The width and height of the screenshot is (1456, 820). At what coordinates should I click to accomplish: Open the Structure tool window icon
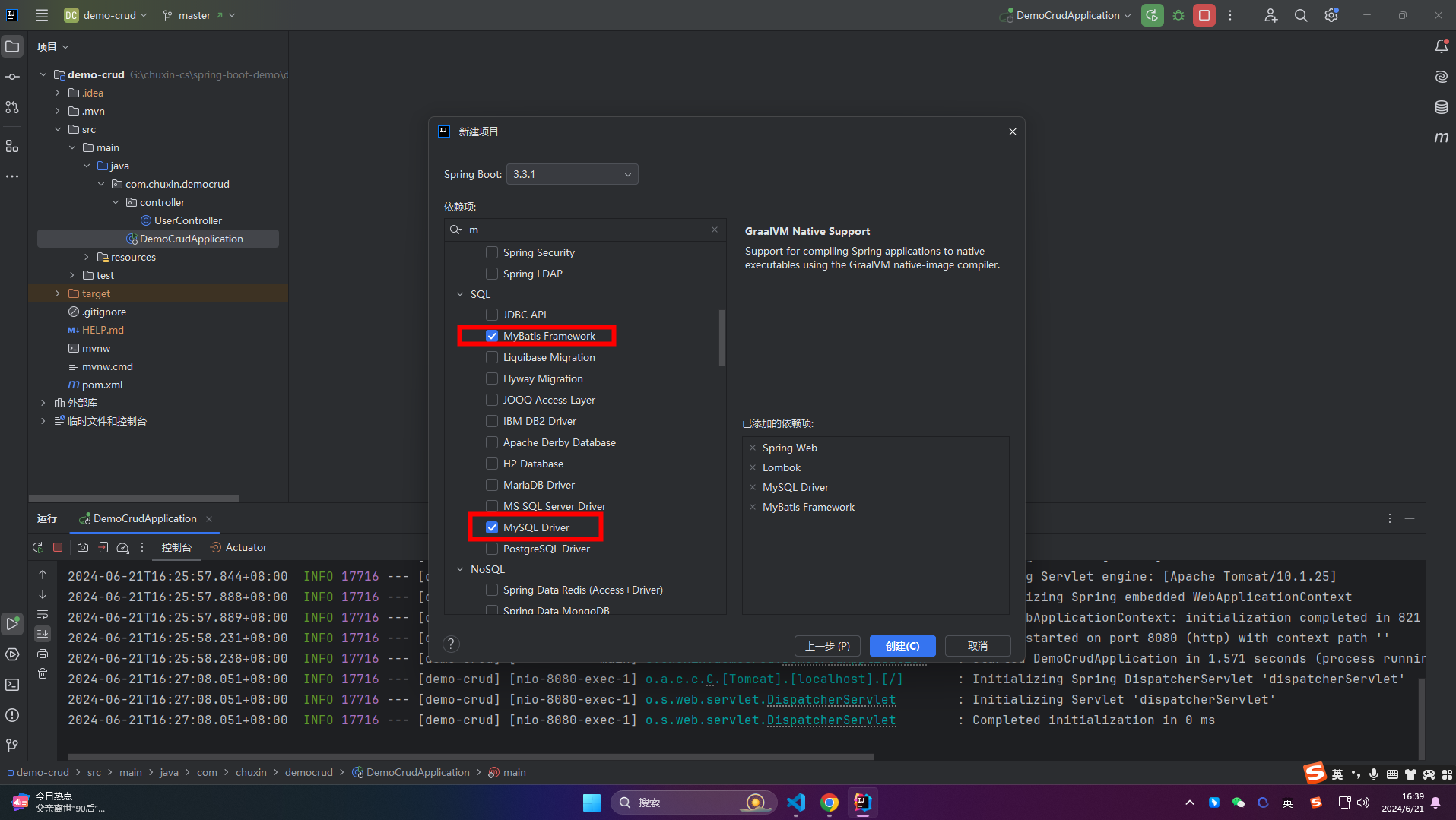point(12,146)
